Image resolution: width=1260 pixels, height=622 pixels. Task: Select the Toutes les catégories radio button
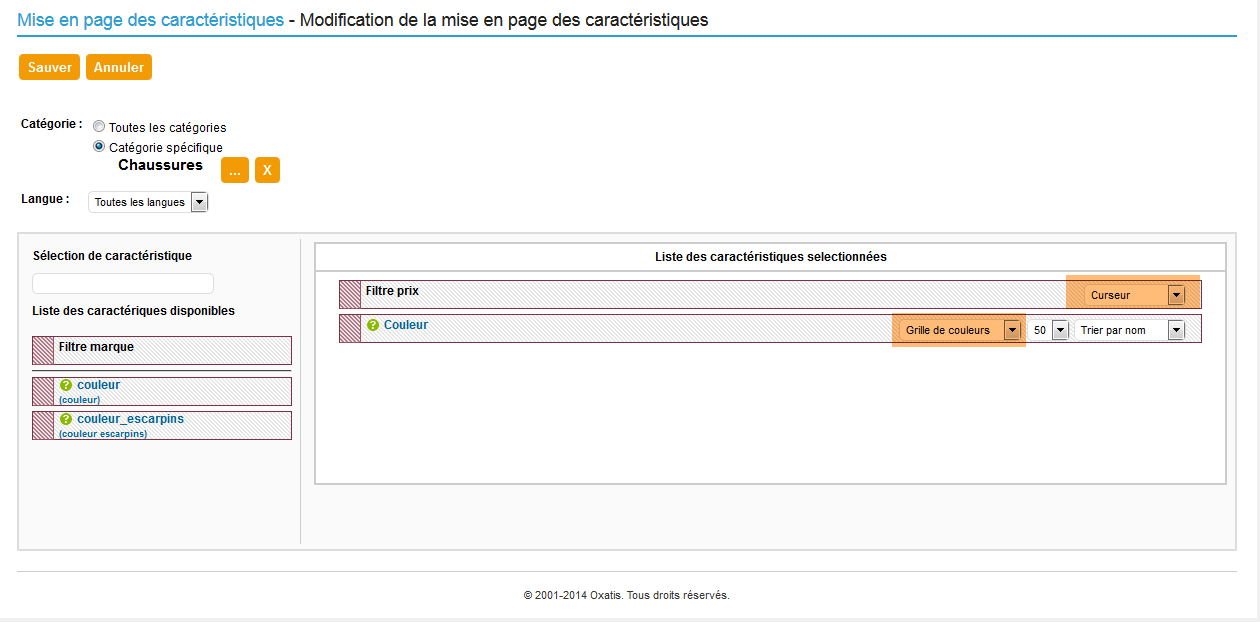98,127
